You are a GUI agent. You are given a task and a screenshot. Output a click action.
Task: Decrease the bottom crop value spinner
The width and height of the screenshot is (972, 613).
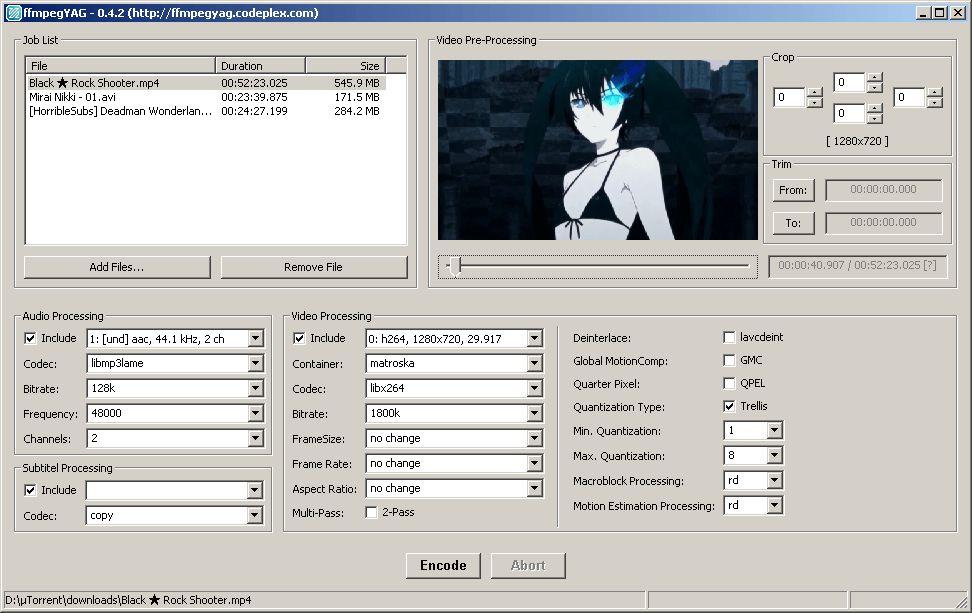click(875, 118)
